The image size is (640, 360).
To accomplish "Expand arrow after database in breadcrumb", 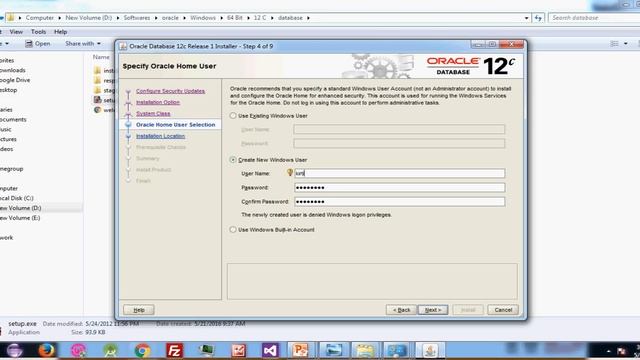I will 308,18.
